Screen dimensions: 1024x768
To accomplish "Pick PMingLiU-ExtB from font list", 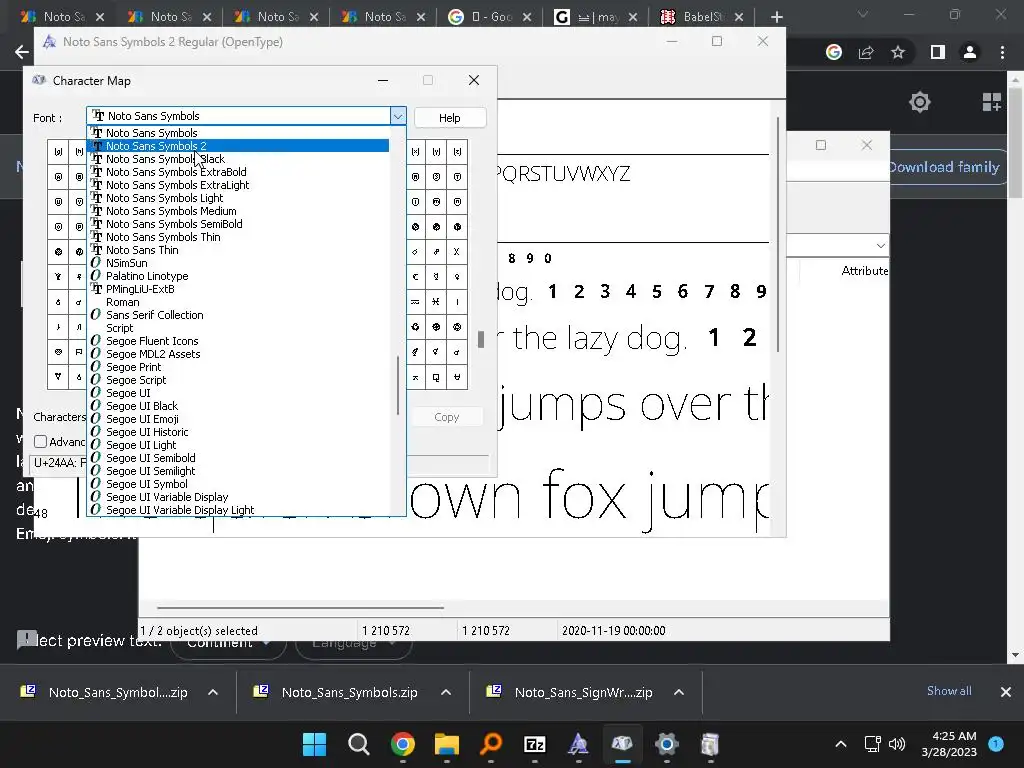I will 238,289.
